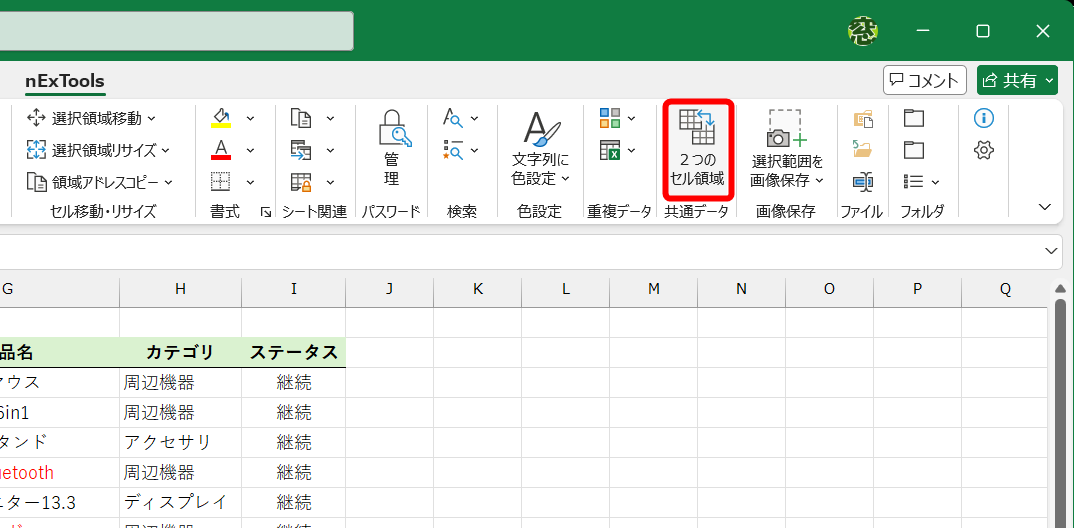Open the 選択領域リサイズ menu
1074x528 pixels.
tap(98, 150)
